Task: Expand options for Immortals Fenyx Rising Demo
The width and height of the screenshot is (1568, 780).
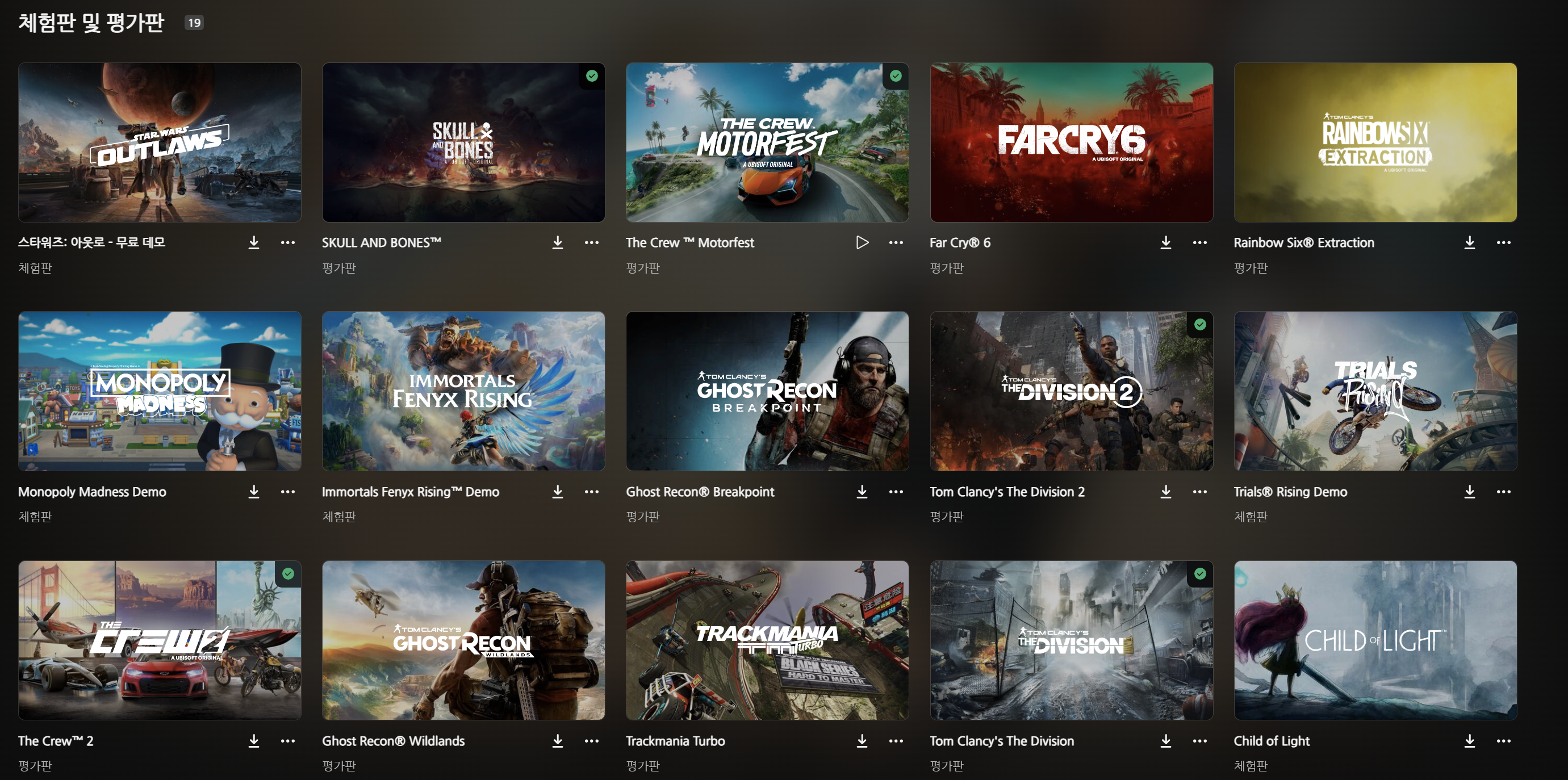Action: coord(591,492)
